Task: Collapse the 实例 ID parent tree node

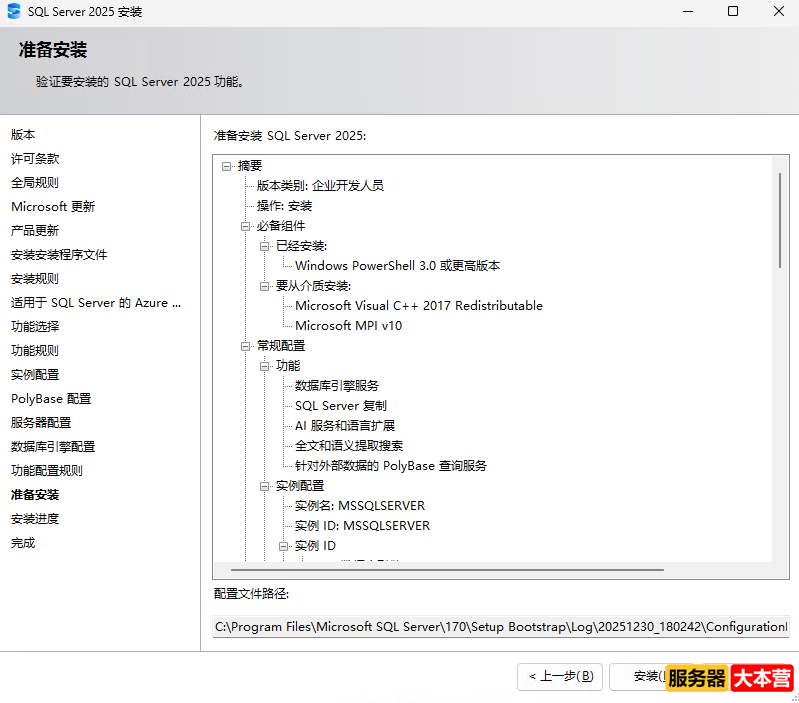Action: pyautogui.click(x=283, y=547)
